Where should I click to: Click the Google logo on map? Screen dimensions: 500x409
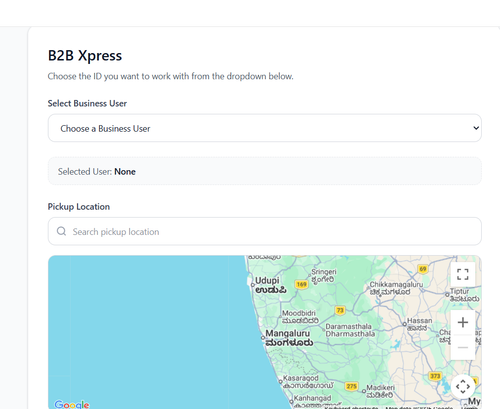pyautogui.click(x=72, y=404)
